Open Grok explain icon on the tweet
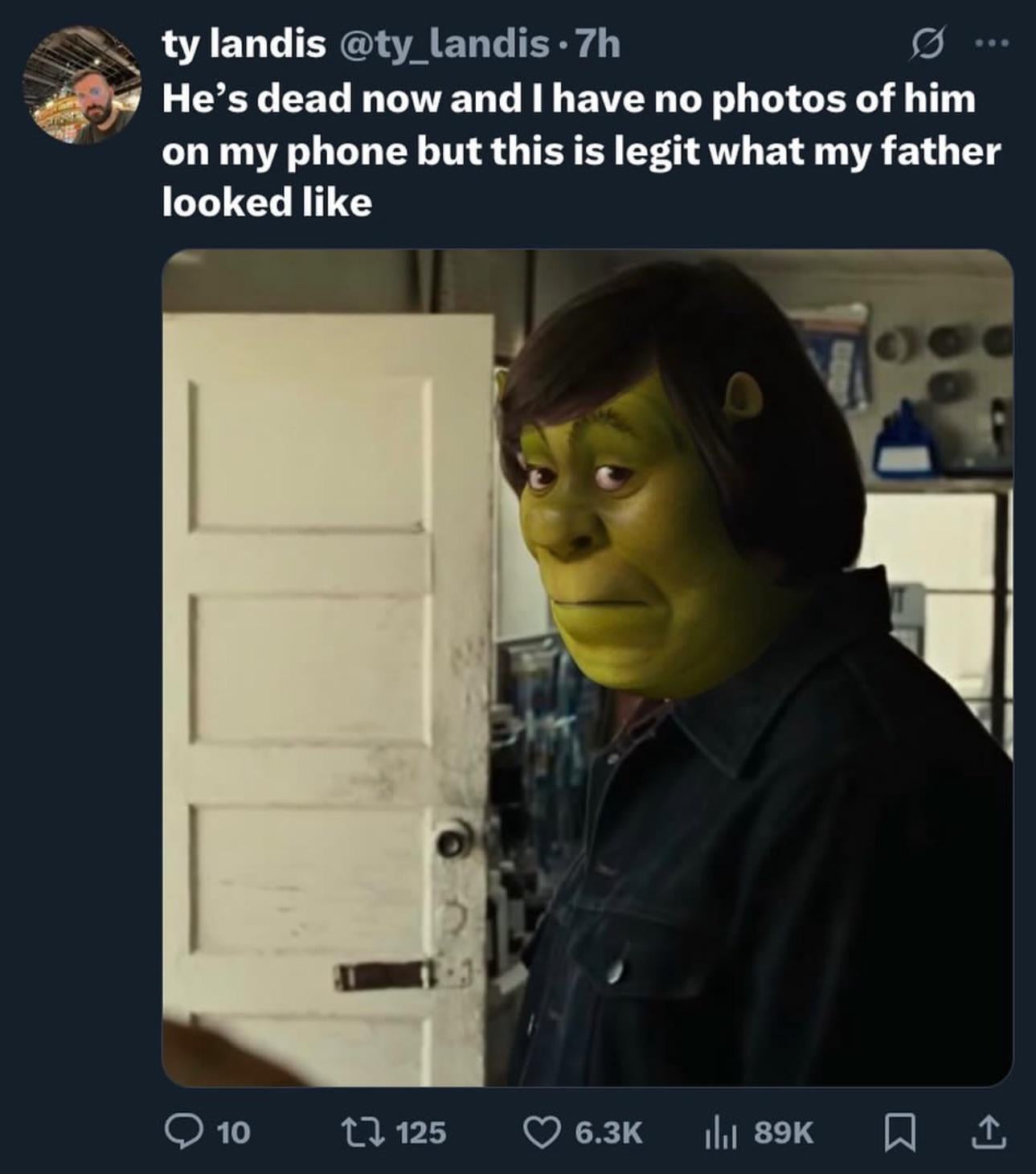This screenshot has height=1174, width=1036. 926,43
